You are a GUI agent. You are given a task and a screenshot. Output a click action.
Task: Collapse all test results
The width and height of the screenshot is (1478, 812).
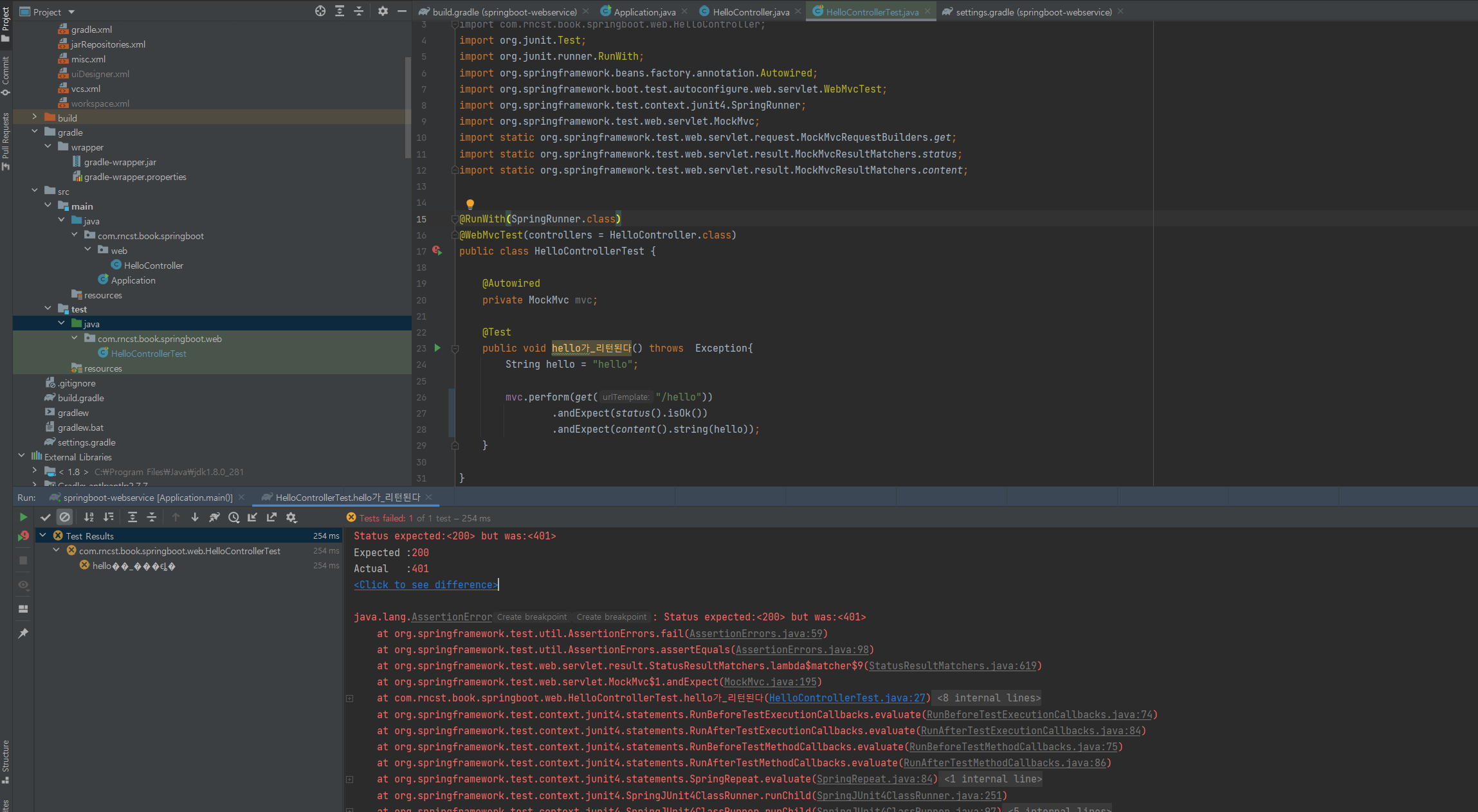152,517
